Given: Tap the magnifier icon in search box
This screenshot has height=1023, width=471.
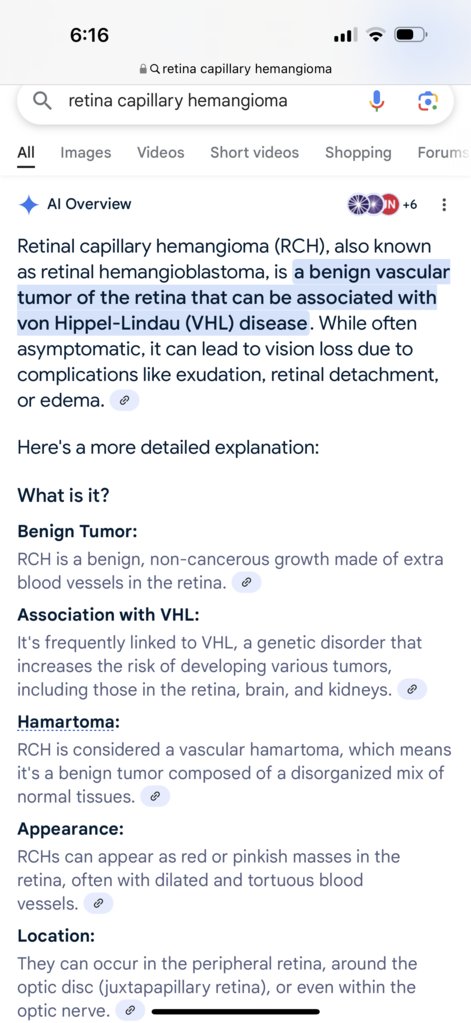Looking at the screenshot, I should pyautogui.click(x=42, y=101).
